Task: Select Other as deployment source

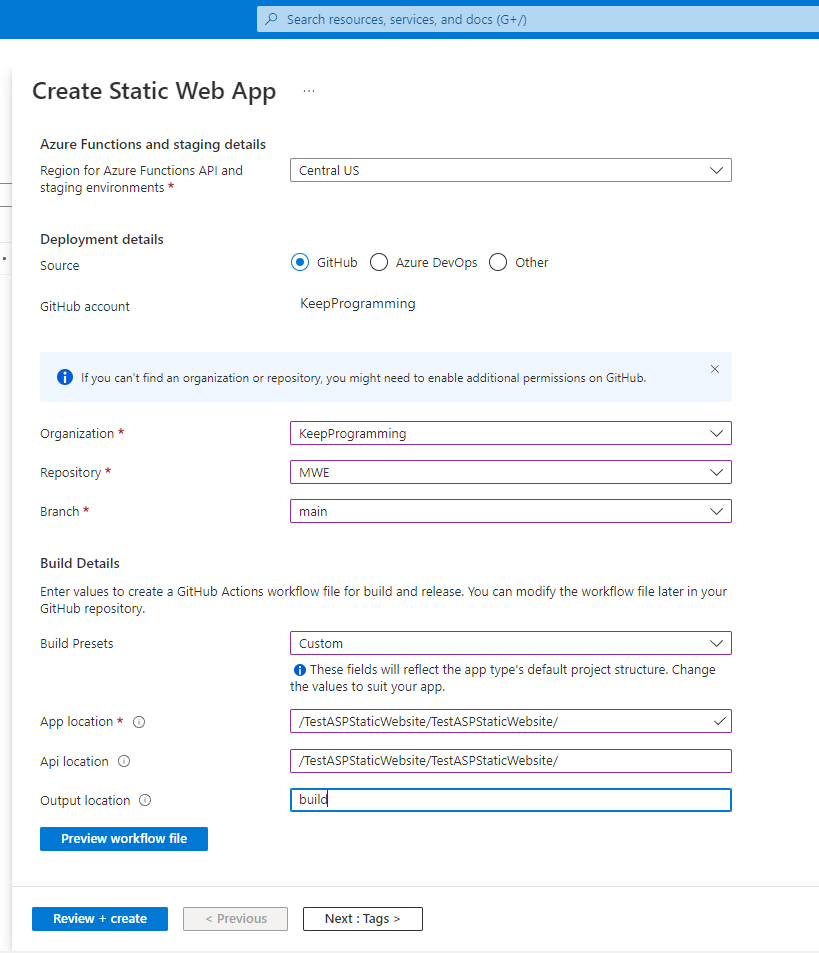Action: [498, 263]
